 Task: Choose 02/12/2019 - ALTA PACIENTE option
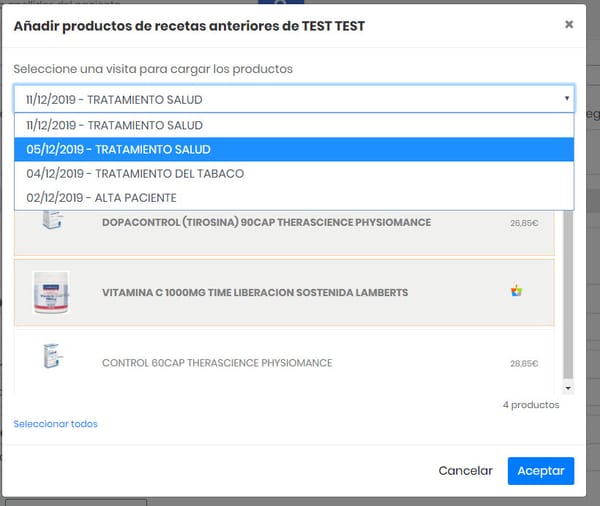pos(294,198)
